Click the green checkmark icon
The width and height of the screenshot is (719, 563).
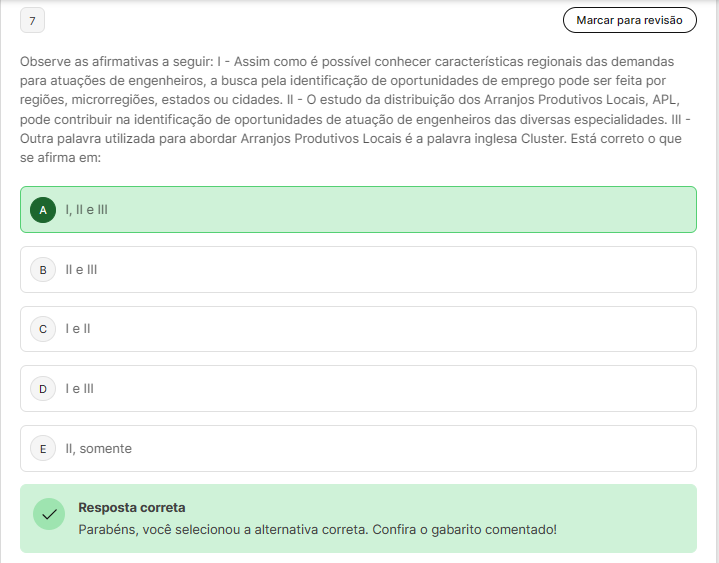(48, 515)
